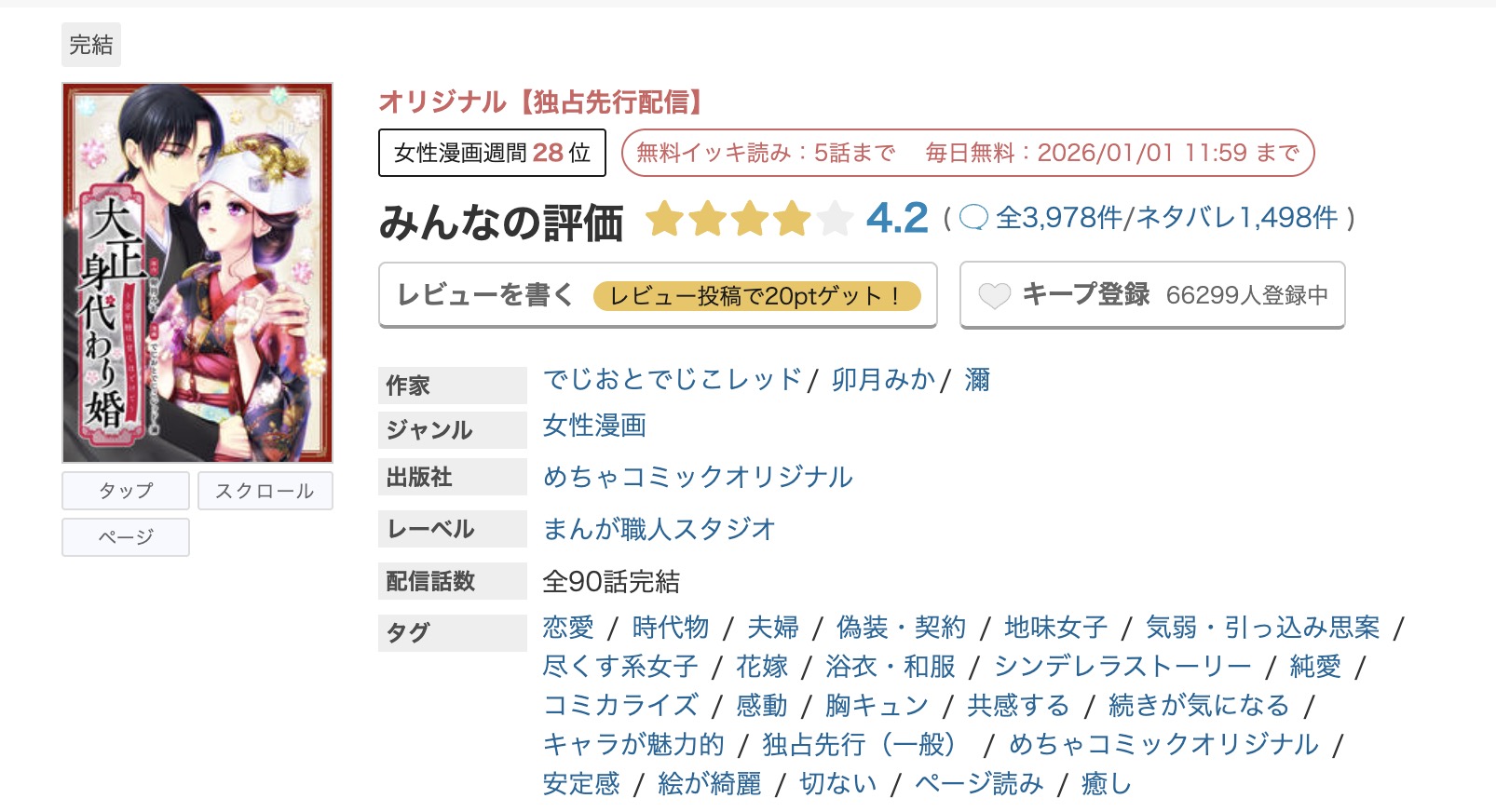Select the first gold star
Viewport: 1496px width, 812px height.
point(665,219)
